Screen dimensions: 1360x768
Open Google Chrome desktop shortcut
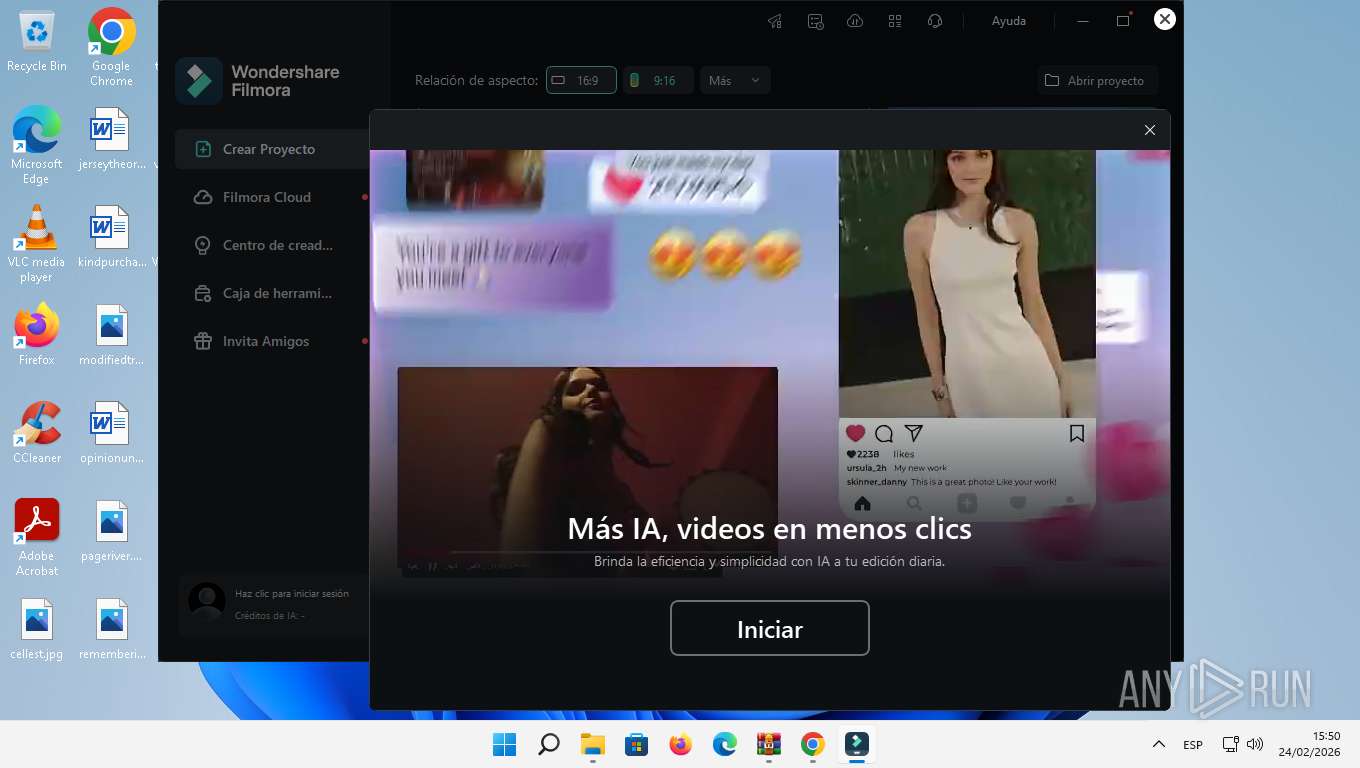[x=111, y=48]
